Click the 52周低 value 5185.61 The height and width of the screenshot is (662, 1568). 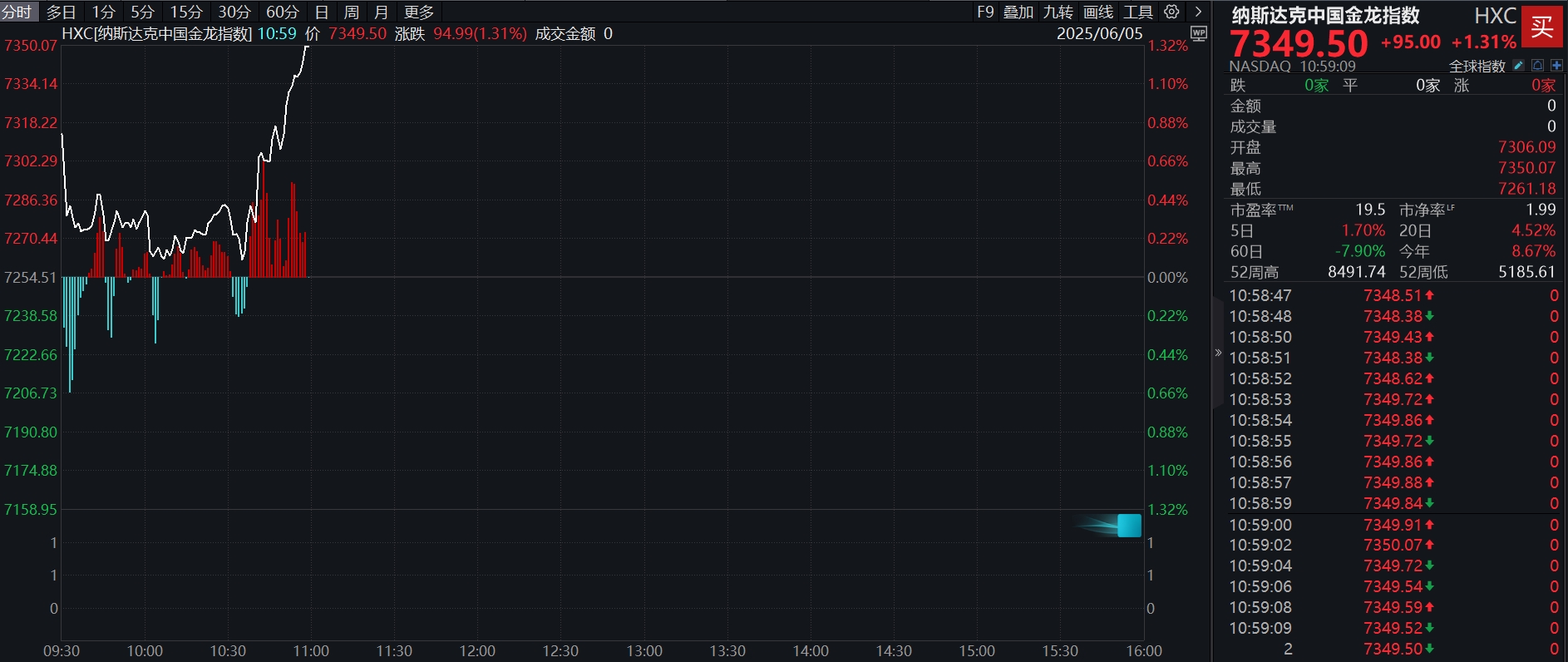(x=1526, y=272)
